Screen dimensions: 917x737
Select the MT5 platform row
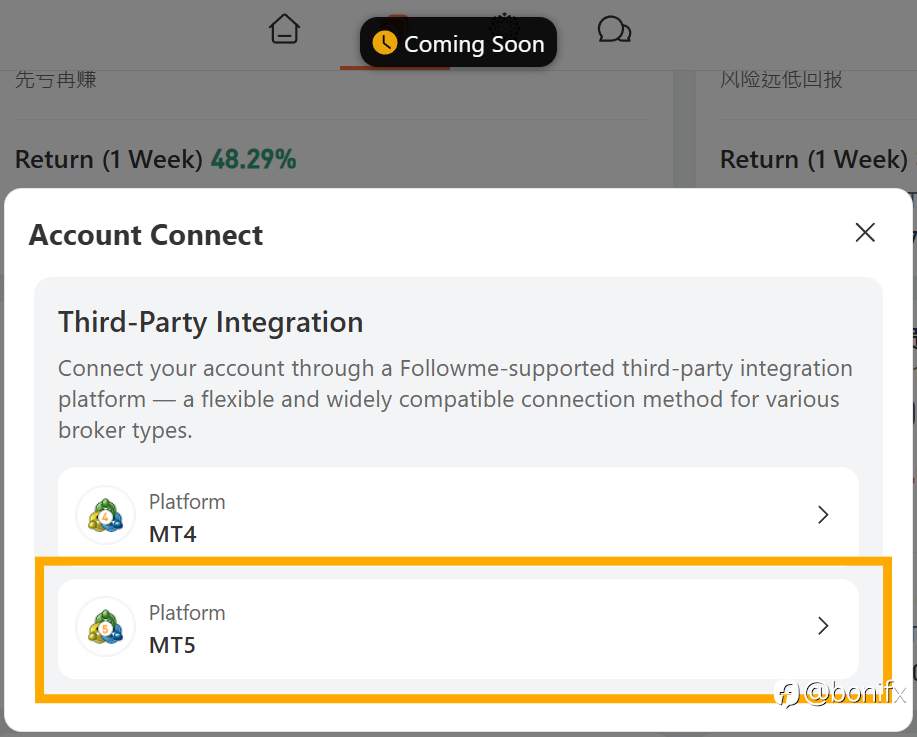click(x=457, y=627)
